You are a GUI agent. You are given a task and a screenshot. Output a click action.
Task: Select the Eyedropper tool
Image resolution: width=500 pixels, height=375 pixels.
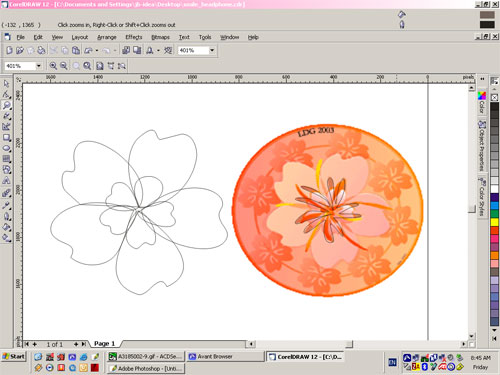click(6, 205)
